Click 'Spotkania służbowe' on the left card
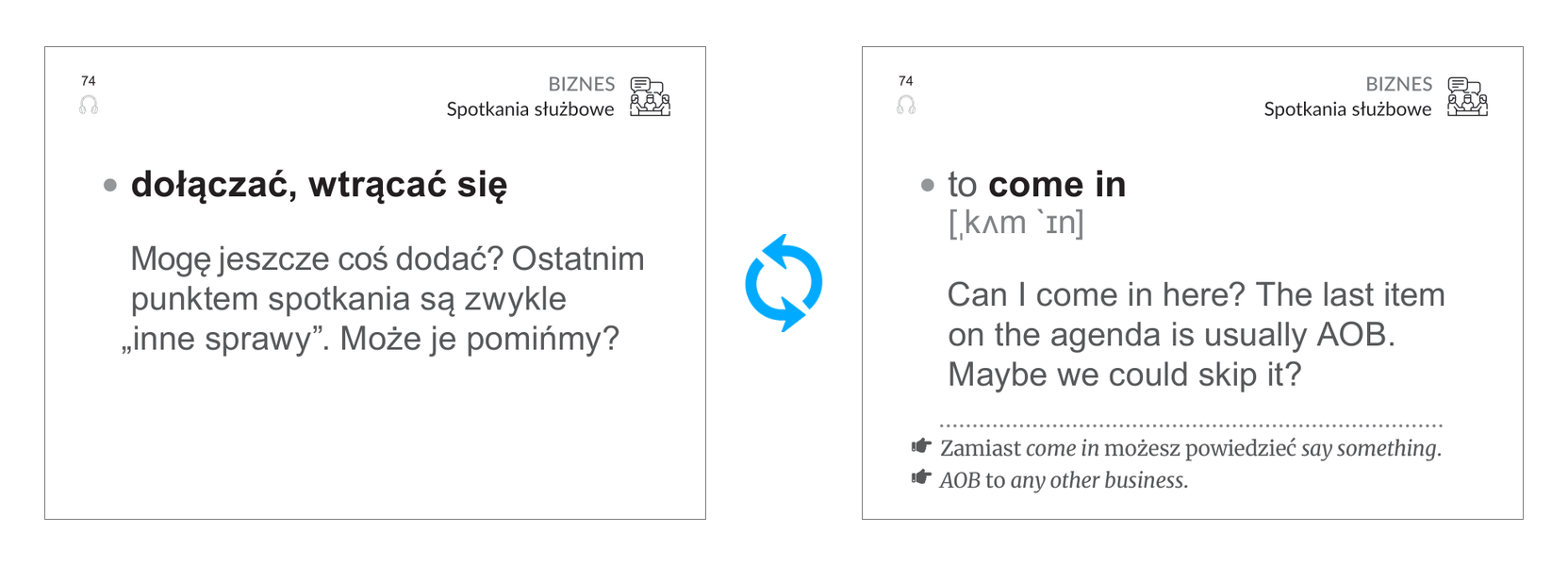 click(530, 109)
